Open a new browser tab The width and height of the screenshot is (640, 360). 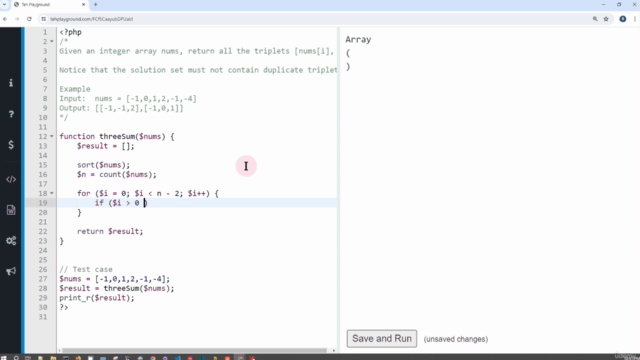96,4
